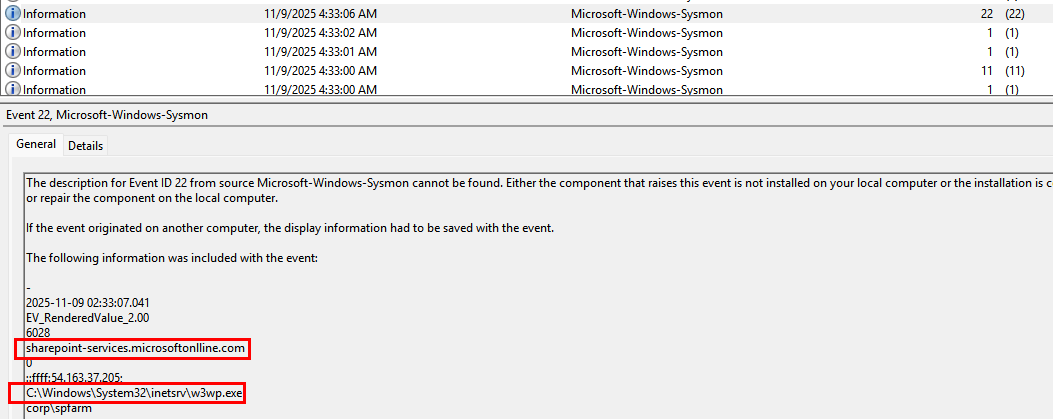Switch to the Details tab

[x=85, y=145]
